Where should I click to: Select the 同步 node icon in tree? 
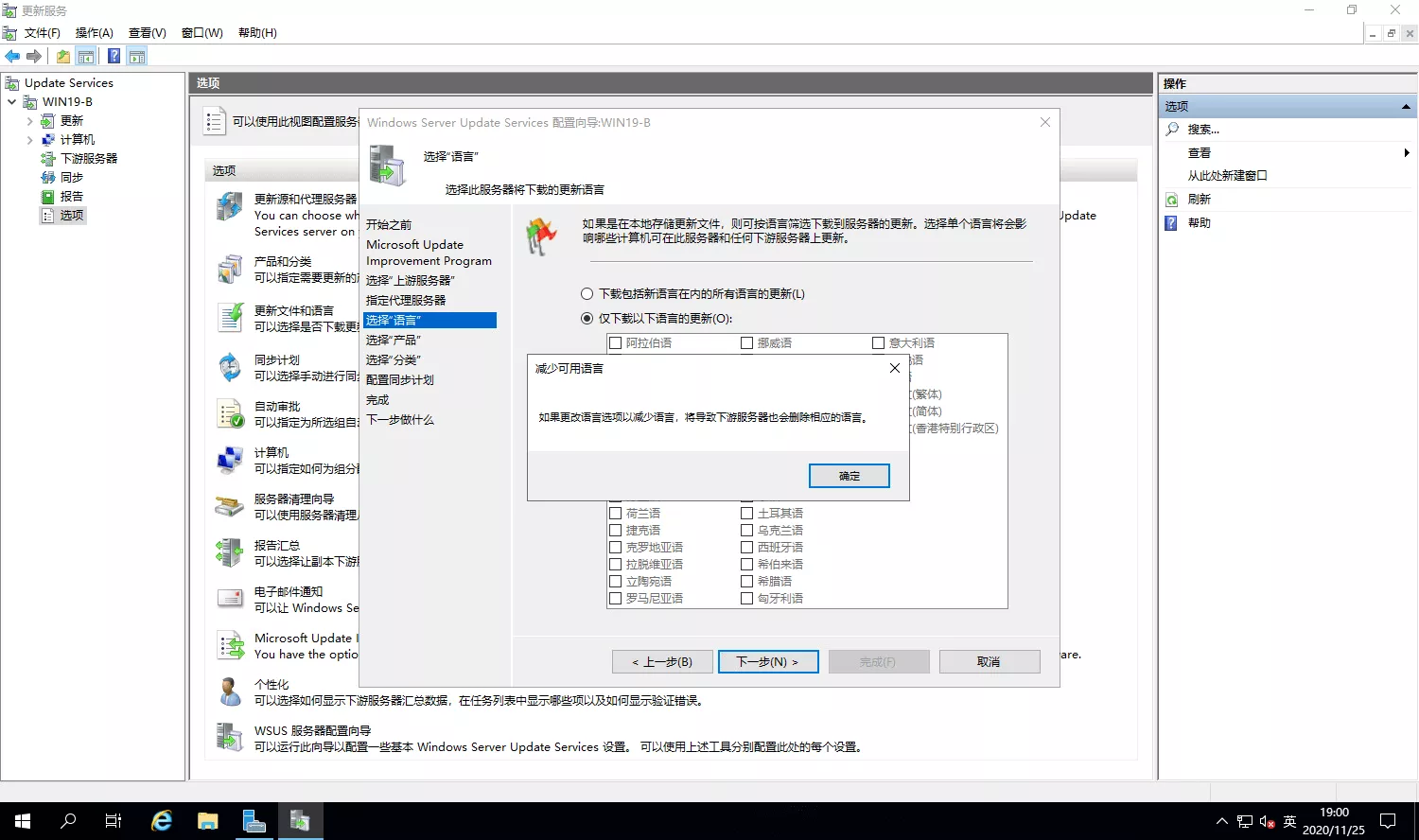[48, 178]
